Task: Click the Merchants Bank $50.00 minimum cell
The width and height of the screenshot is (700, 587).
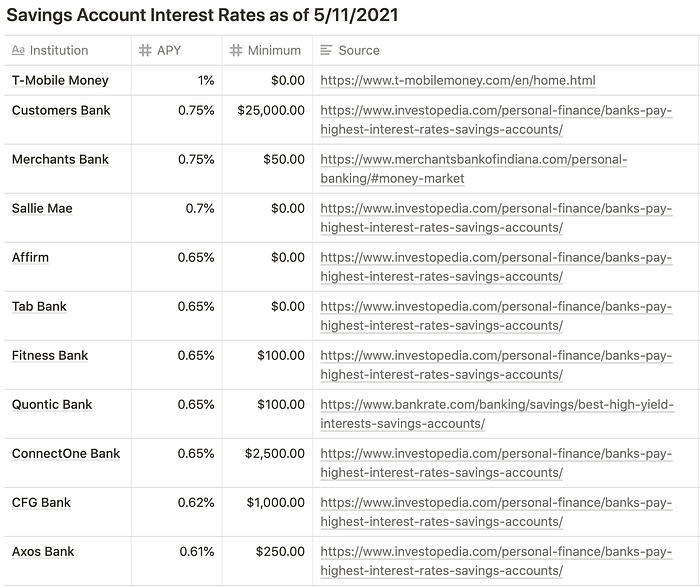Action: (x=285, y=160)
